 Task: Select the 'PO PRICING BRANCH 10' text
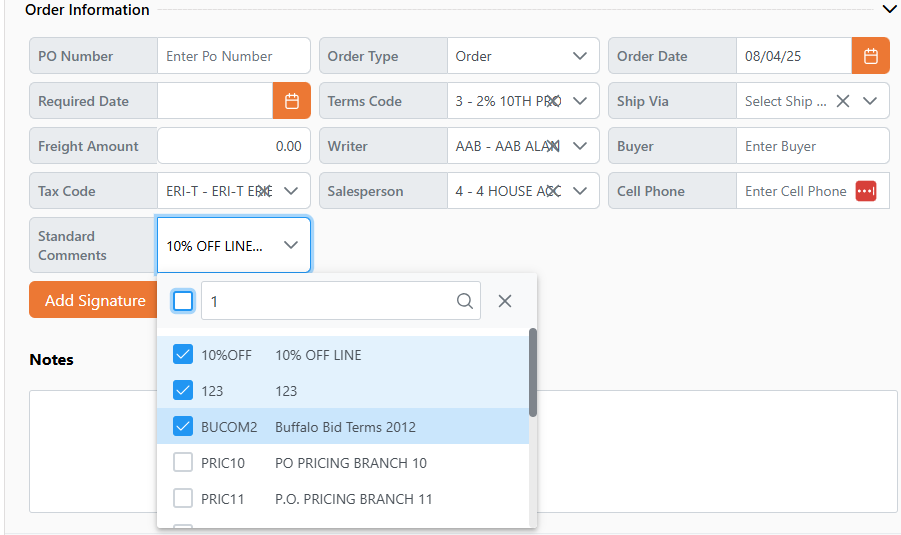[x=351, y=463]
